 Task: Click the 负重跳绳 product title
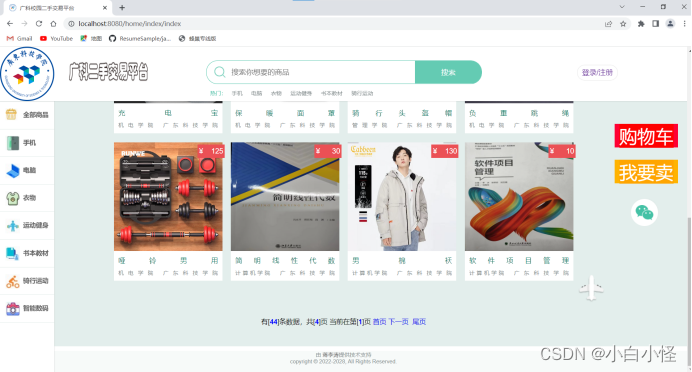(519, 113)
